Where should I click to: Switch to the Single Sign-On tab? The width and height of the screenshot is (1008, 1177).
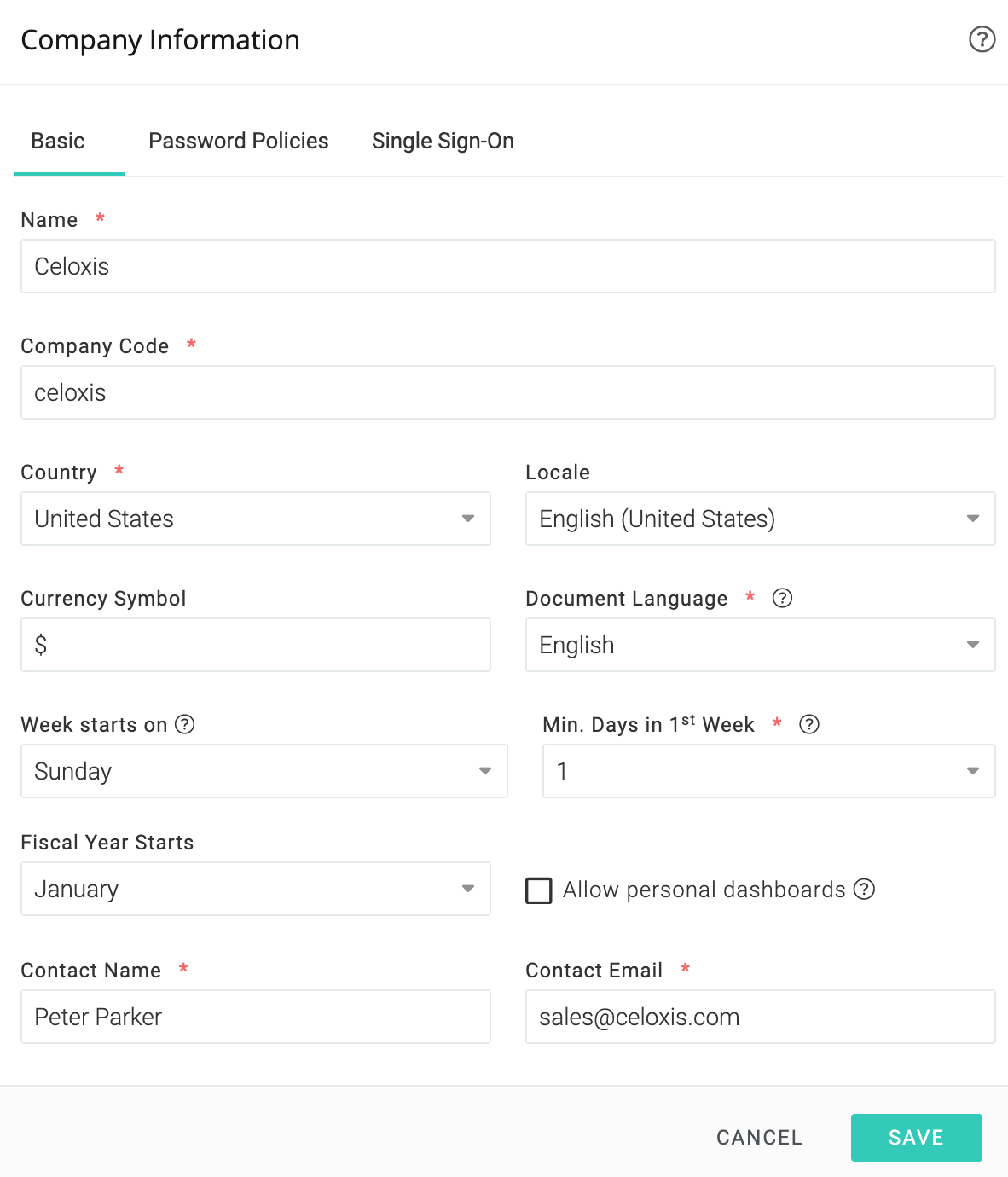pyautogui.click(x=443, y=141)
